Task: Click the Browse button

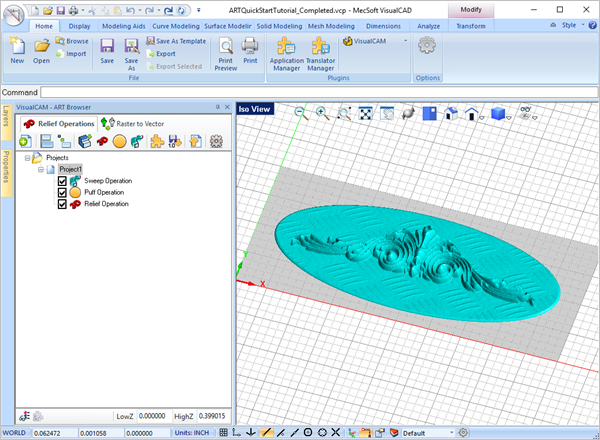Action: click(x=72, y=41)
